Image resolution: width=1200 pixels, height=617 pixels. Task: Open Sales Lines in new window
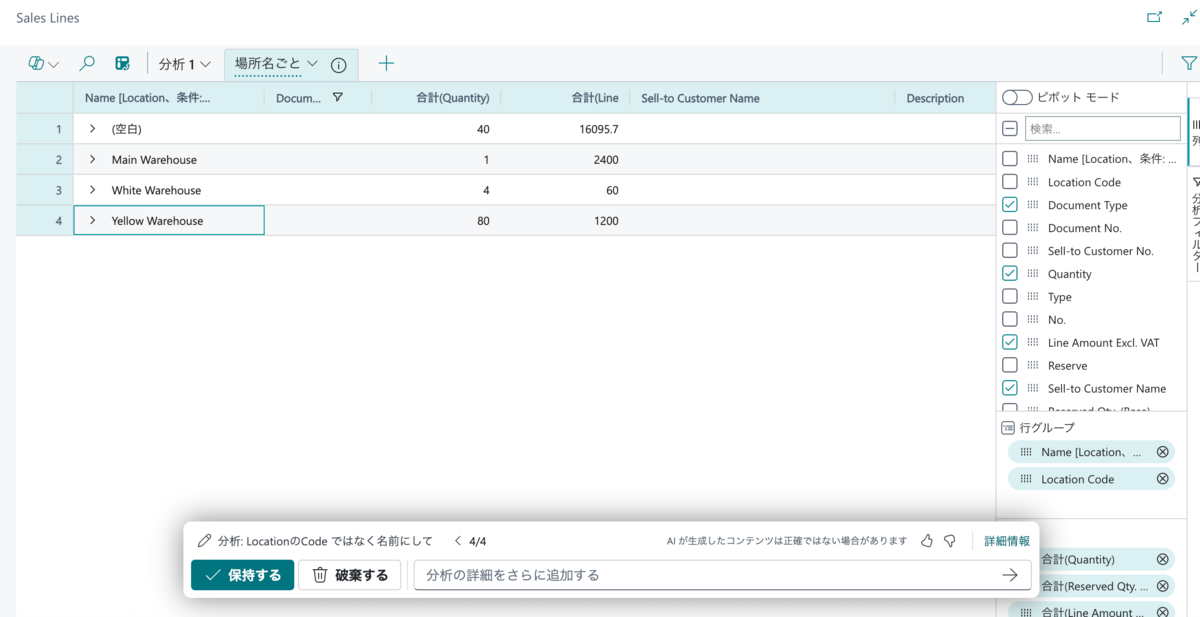[1154, 17]
